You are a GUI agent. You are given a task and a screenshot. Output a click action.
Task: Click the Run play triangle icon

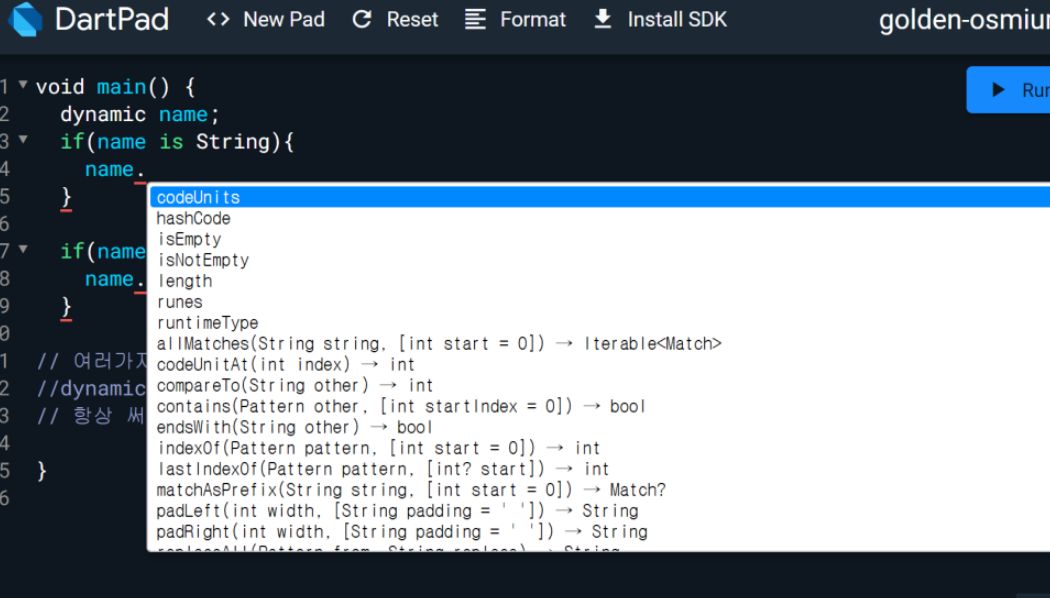(x=998, y=90)
